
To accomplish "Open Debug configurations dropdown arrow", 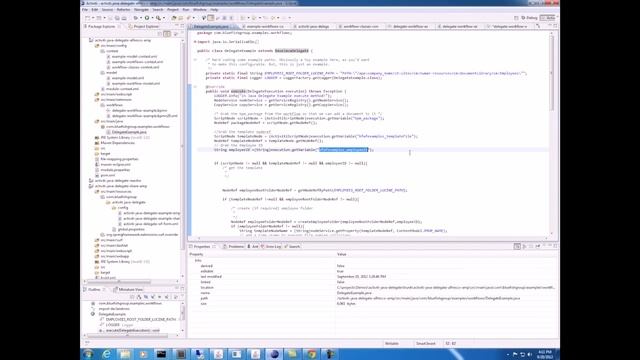I will pyautogui.click(x=141, y=18).
